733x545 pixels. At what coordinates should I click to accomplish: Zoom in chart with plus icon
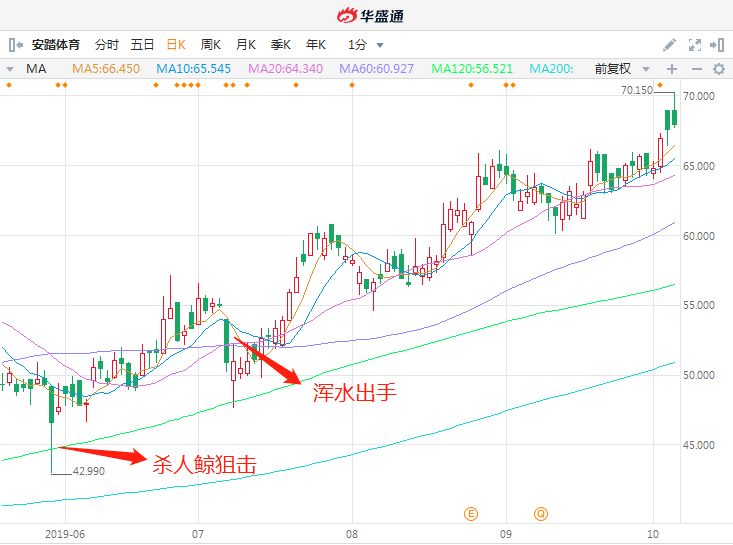(672, 69)
